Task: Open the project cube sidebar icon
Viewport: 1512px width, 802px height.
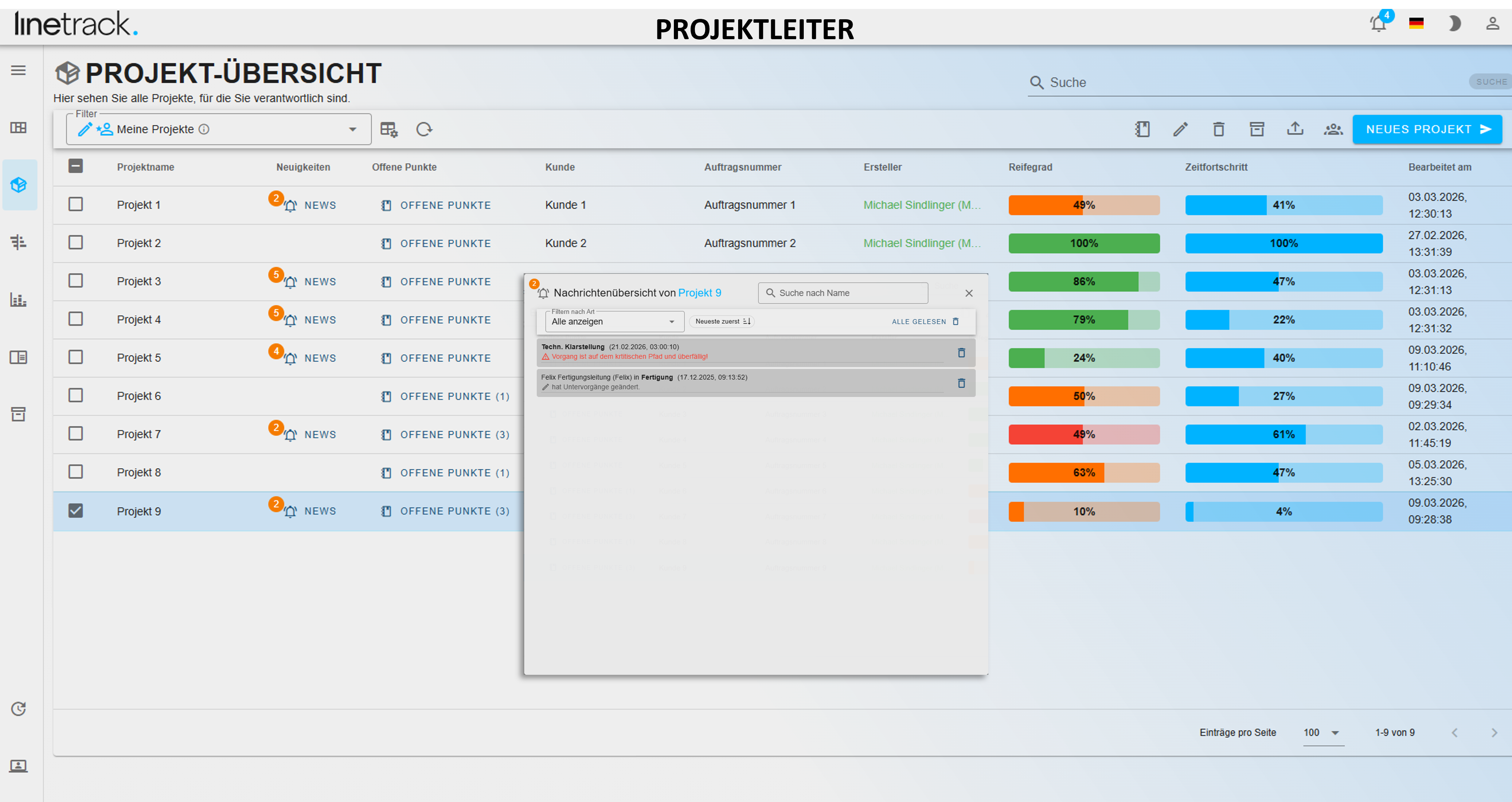Action: (x=18, y=185)
